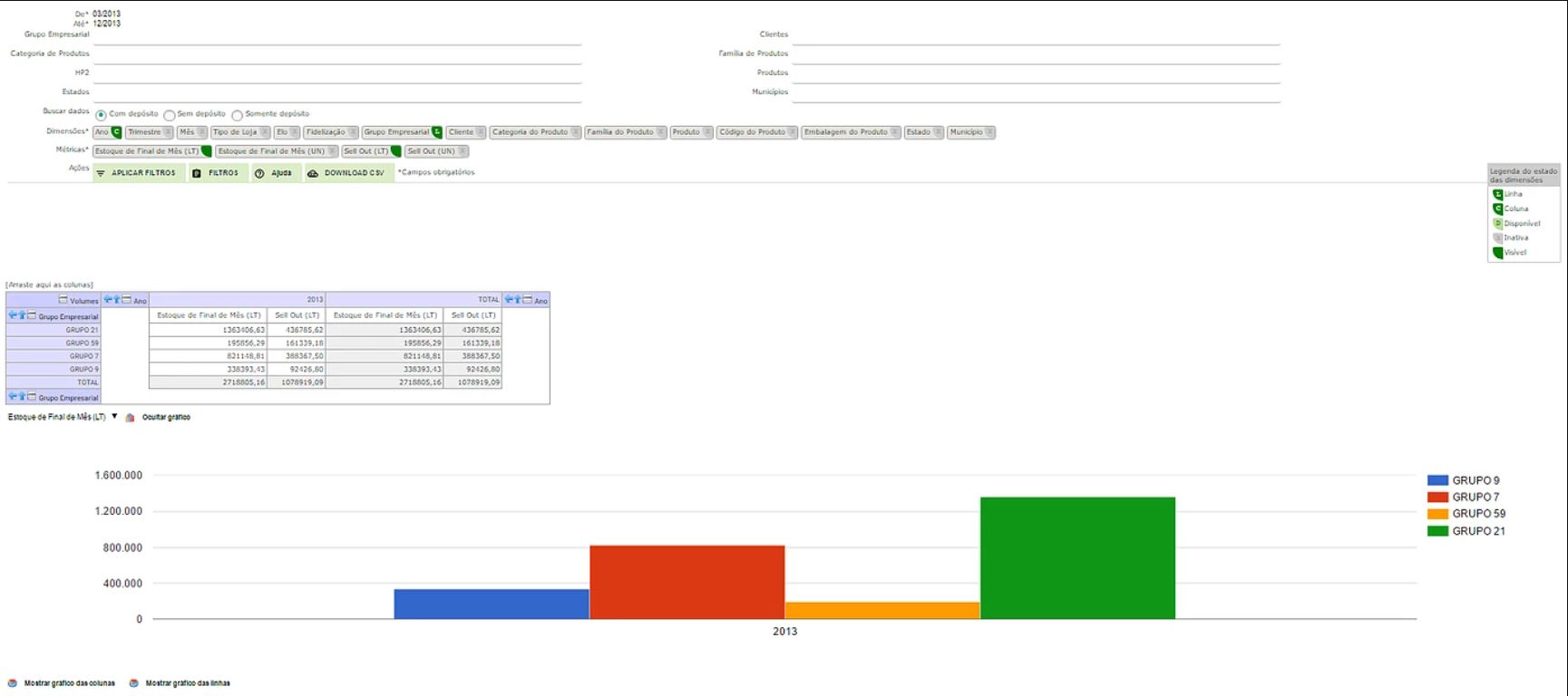The width and height of the screenshot is (1568, 696).
Task: Activate the Trimestre dimension via its small icon
Action: coord(168,132)
